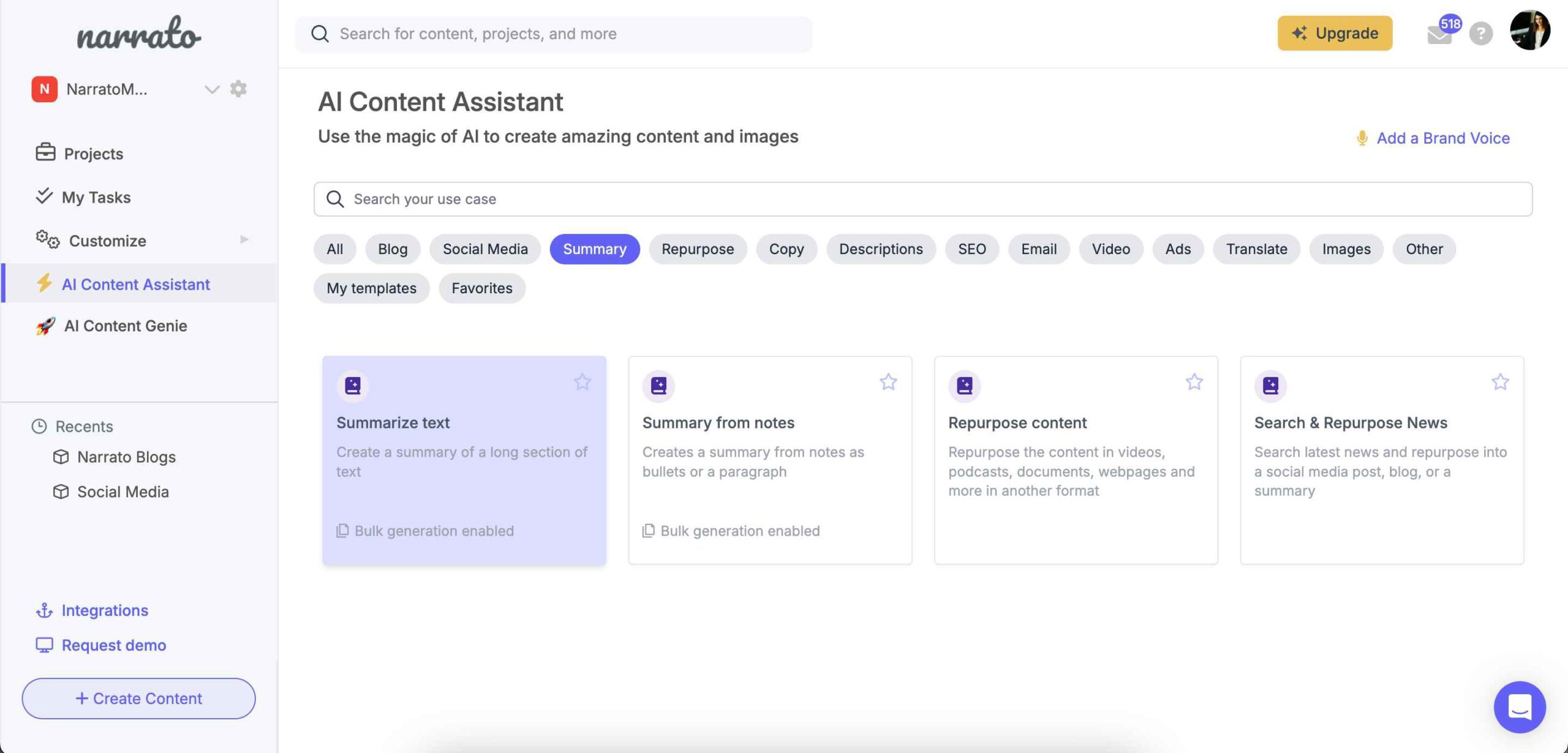This screenshot has width=1568, height=753.
Task: Click the Repurpose content card icon
Action: click(x=965, y=386)
